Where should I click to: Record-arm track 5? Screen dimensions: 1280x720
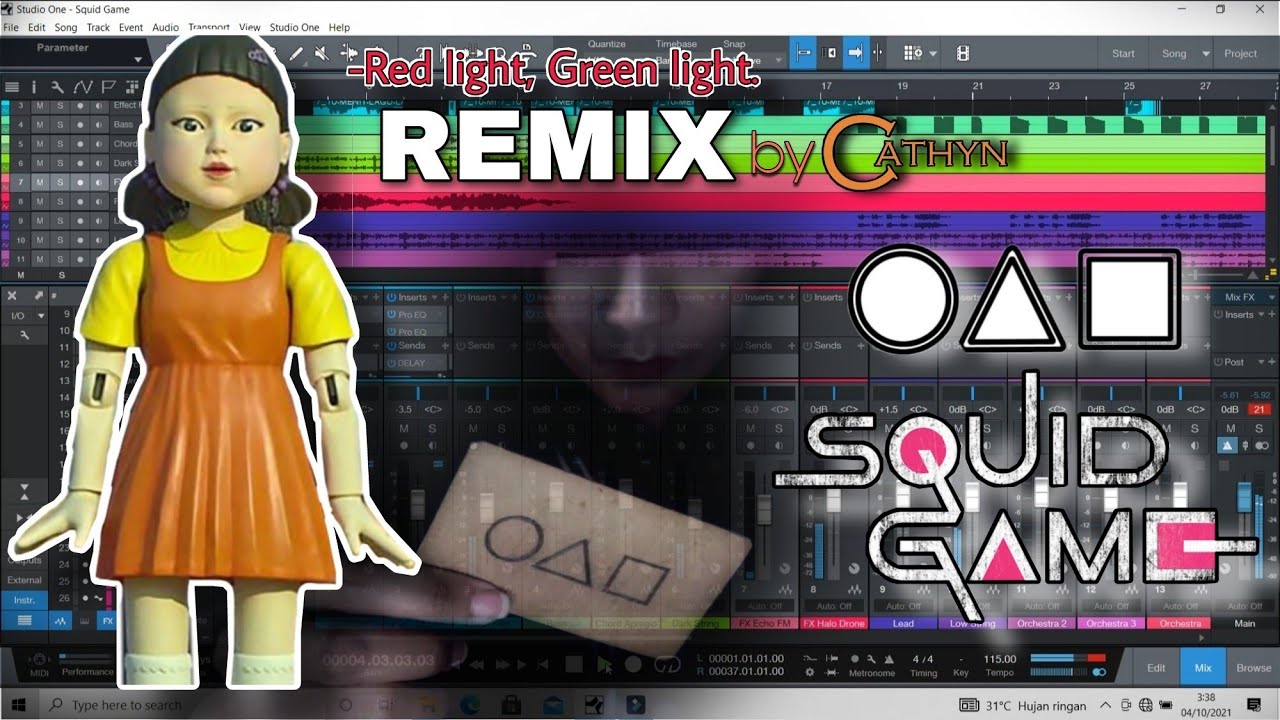(x=80, y=143)
